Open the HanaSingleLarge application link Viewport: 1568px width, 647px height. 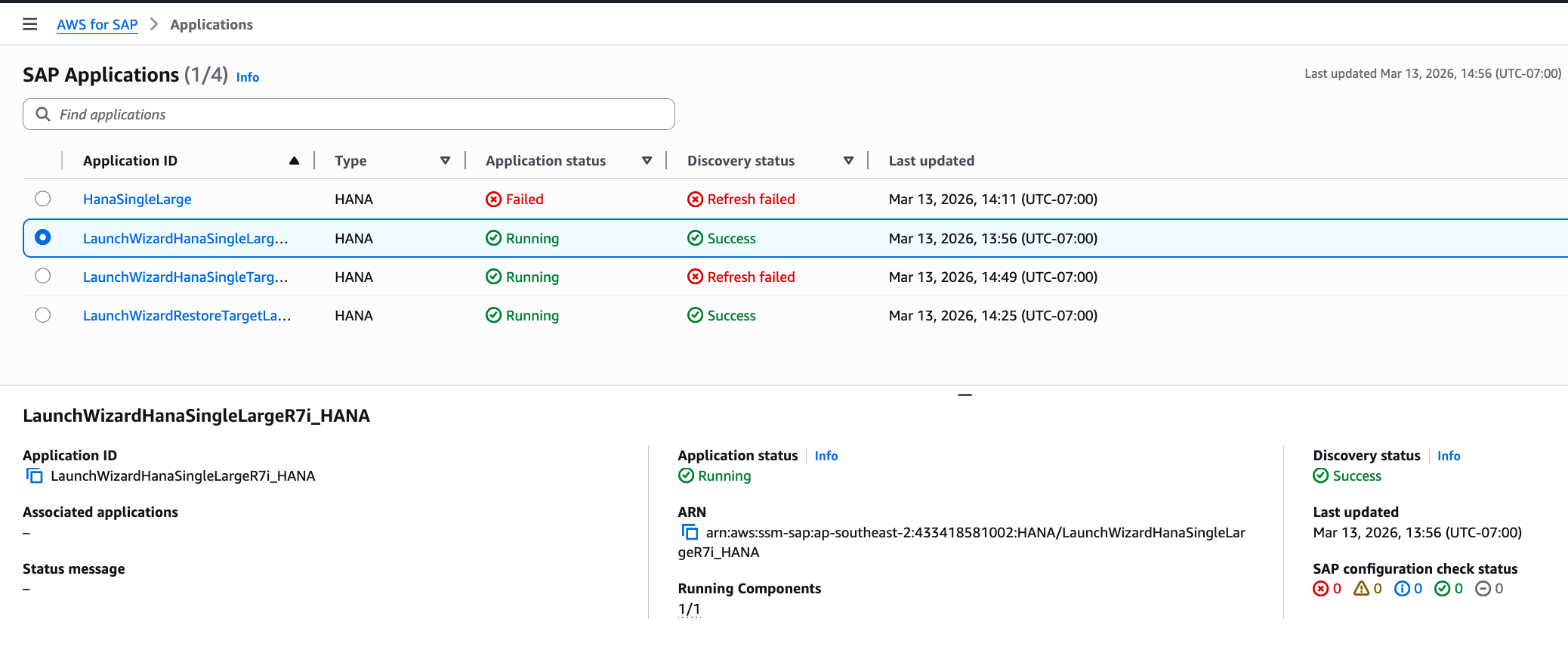click(137, 199)
